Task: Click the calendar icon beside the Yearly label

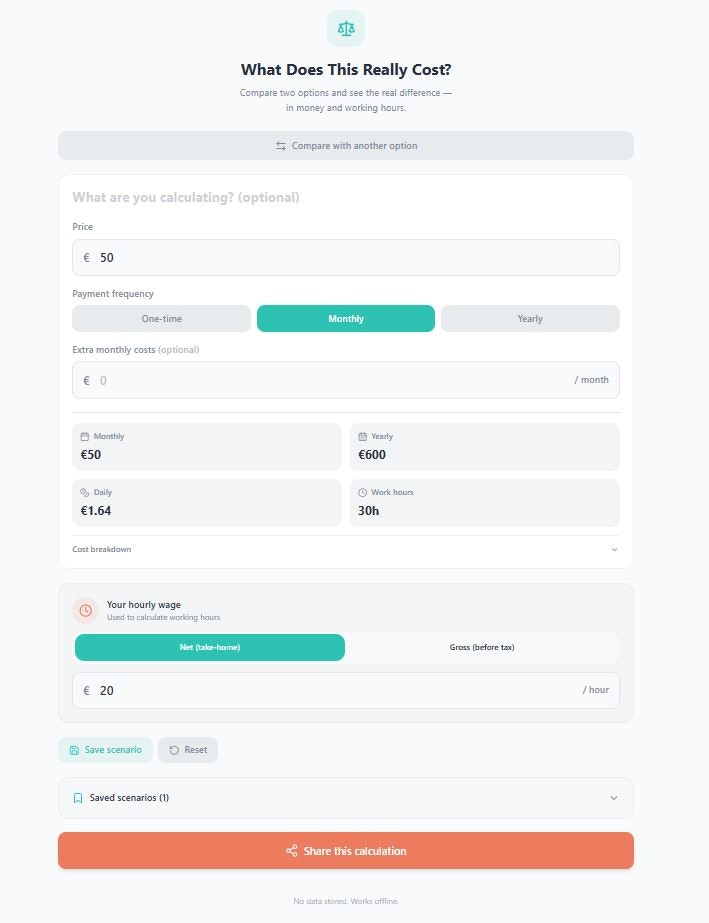Action: 361,436
